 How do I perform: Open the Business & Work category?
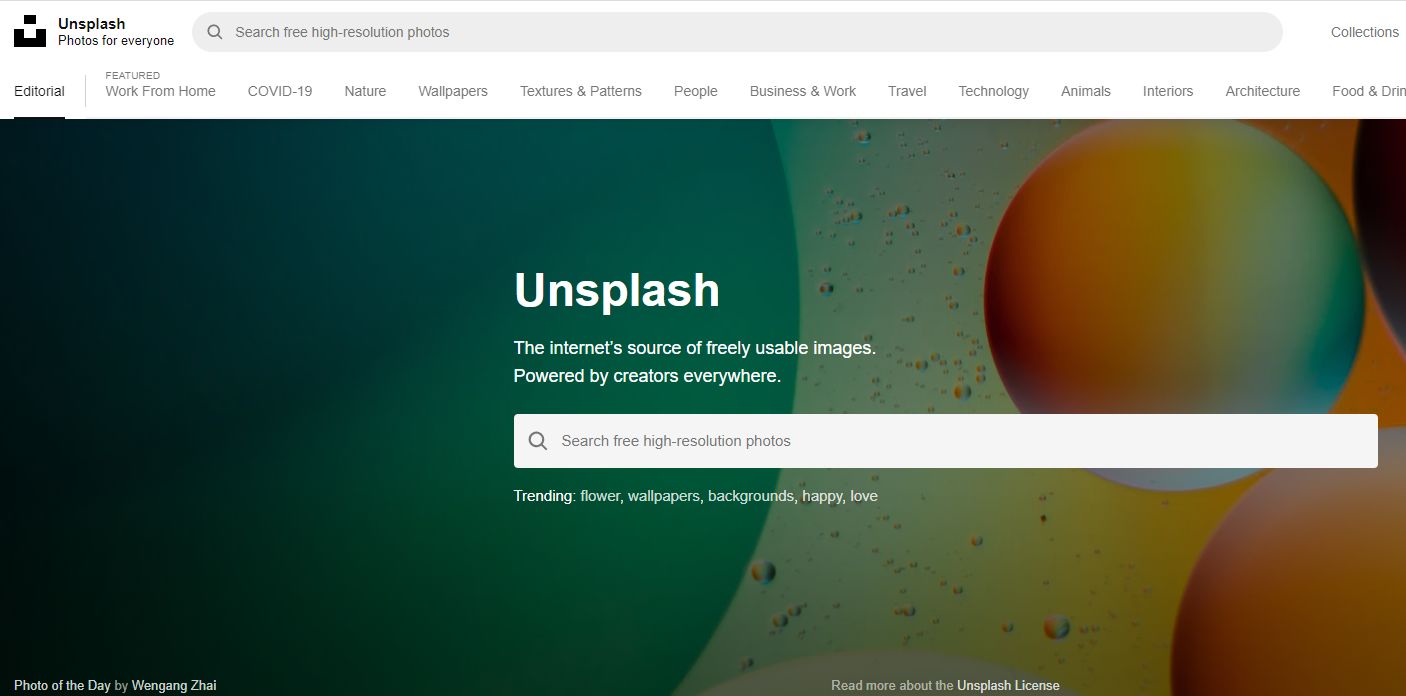point(803,91)
